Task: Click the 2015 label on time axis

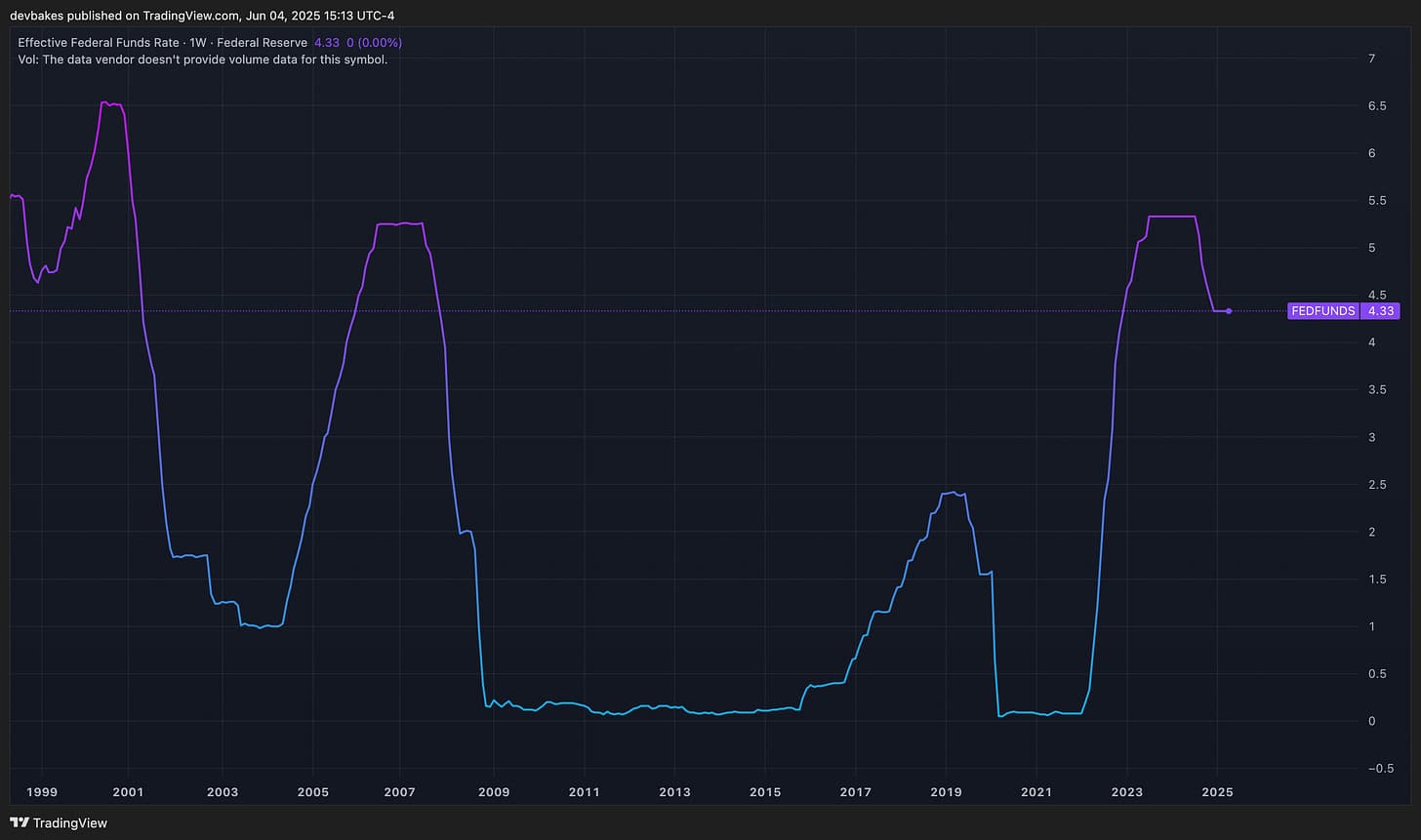Action: point(765,792)
